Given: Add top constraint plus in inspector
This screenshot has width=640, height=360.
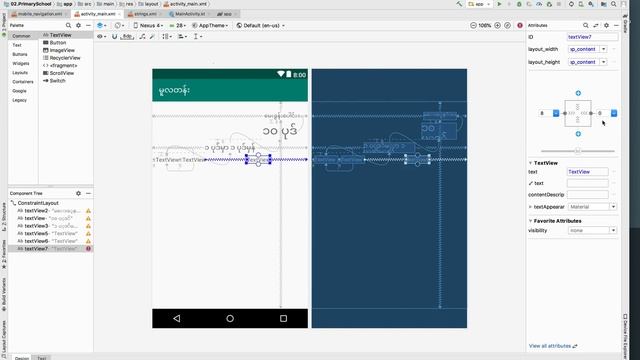Looking at the screenshot, I should tap(578, 93).
